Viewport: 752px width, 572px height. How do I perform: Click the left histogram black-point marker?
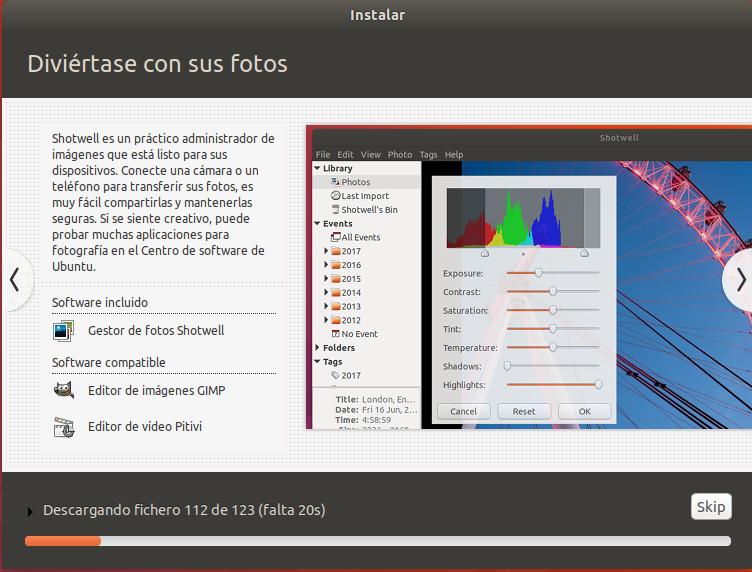point(485,253)
